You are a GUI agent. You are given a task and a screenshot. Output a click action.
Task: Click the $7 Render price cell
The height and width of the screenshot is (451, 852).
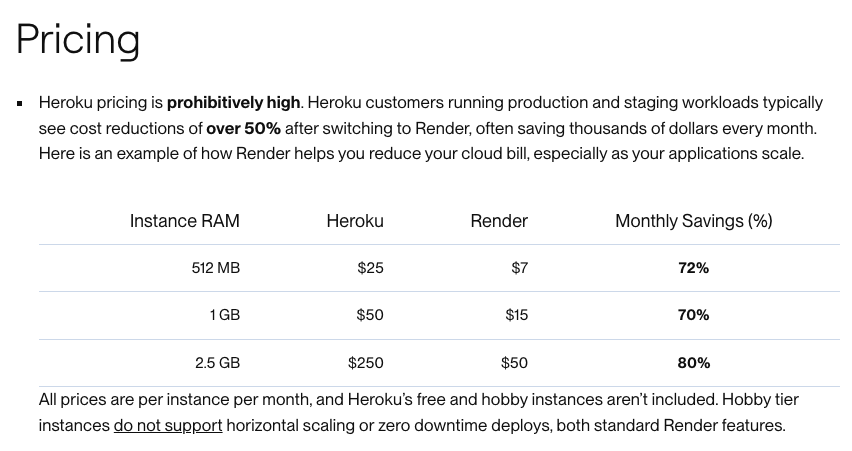[x=519, y=268]
